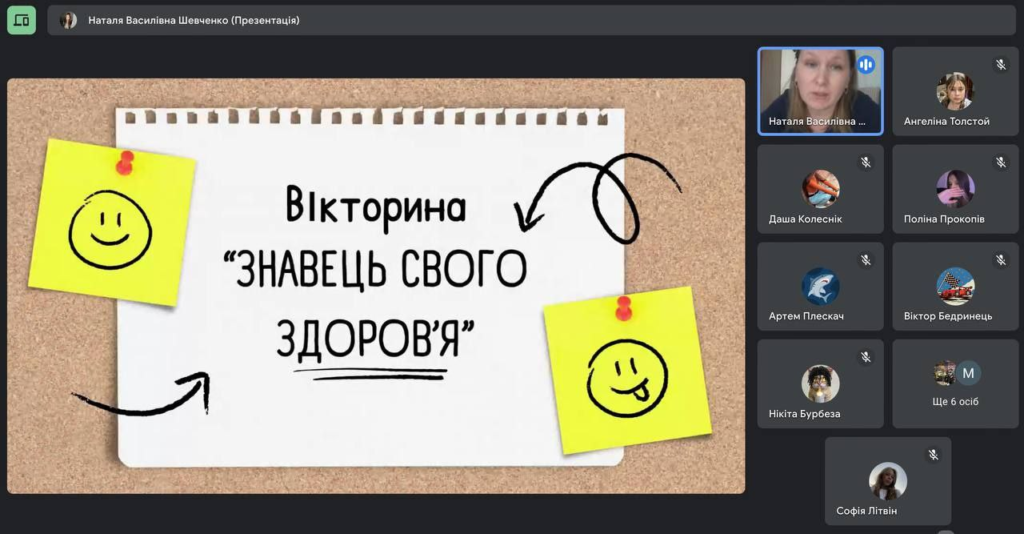Click muted mic icon on Артем Плескач tile
Viewport: 1024px width, 534px height.
866,260
